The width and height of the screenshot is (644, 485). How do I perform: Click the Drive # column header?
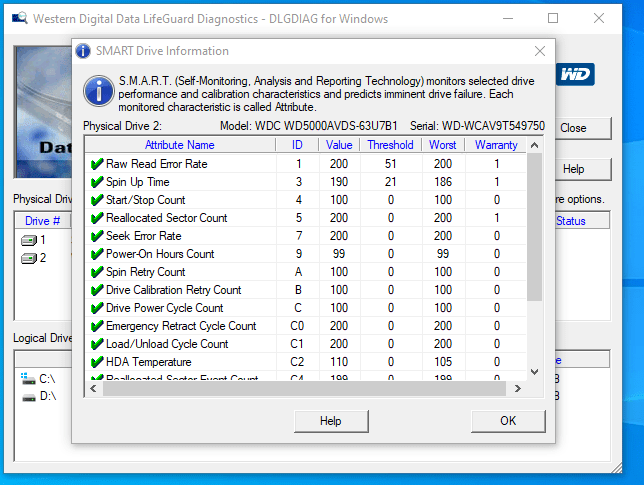coord(43,221)
